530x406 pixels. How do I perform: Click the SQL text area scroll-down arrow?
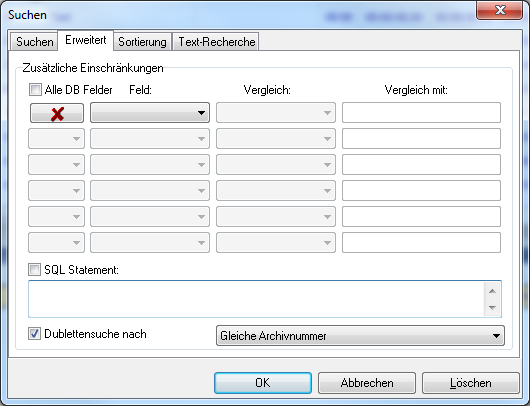(492, 308)
